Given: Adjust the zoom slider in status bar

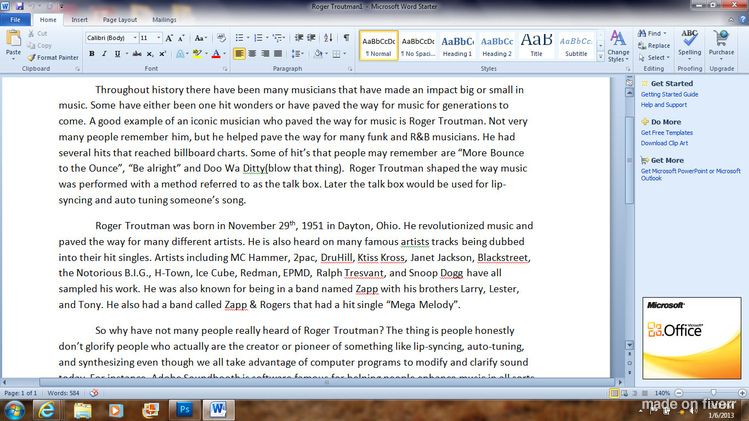Looking at the screenshot, I should point(713,393).
